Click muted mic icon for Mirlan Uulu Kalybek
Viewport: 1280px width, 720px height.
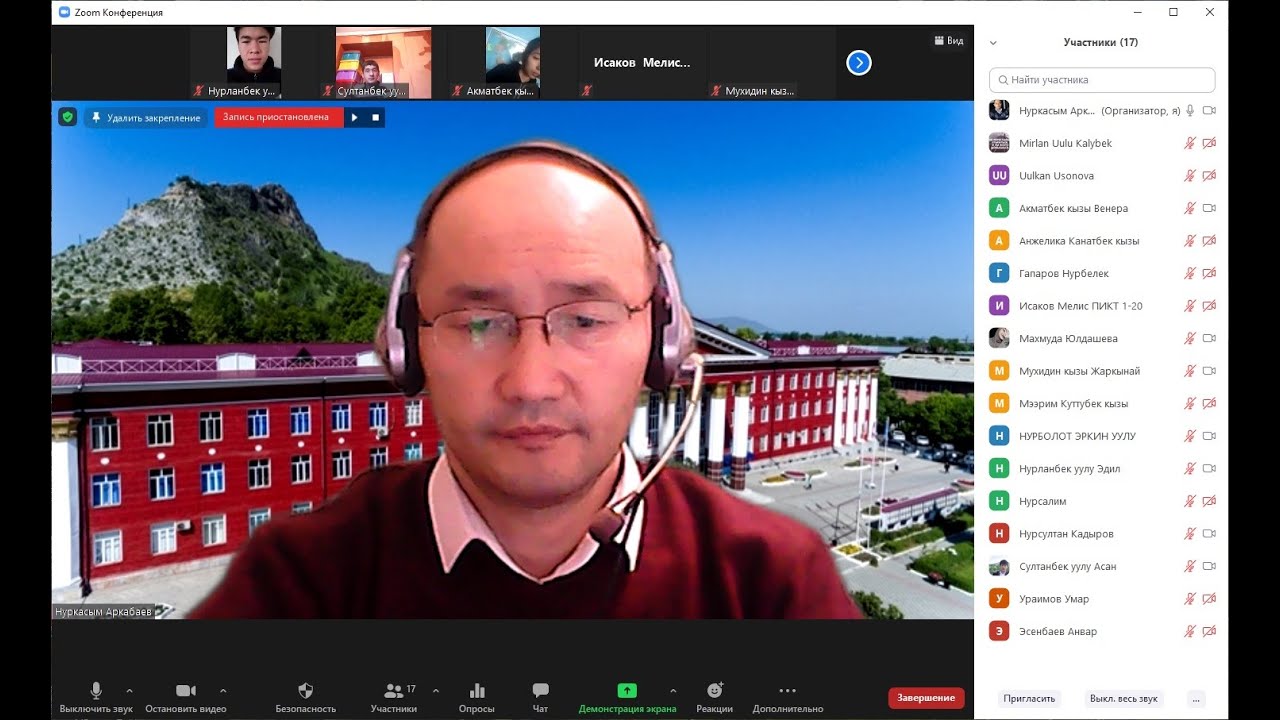(1190, 143)
